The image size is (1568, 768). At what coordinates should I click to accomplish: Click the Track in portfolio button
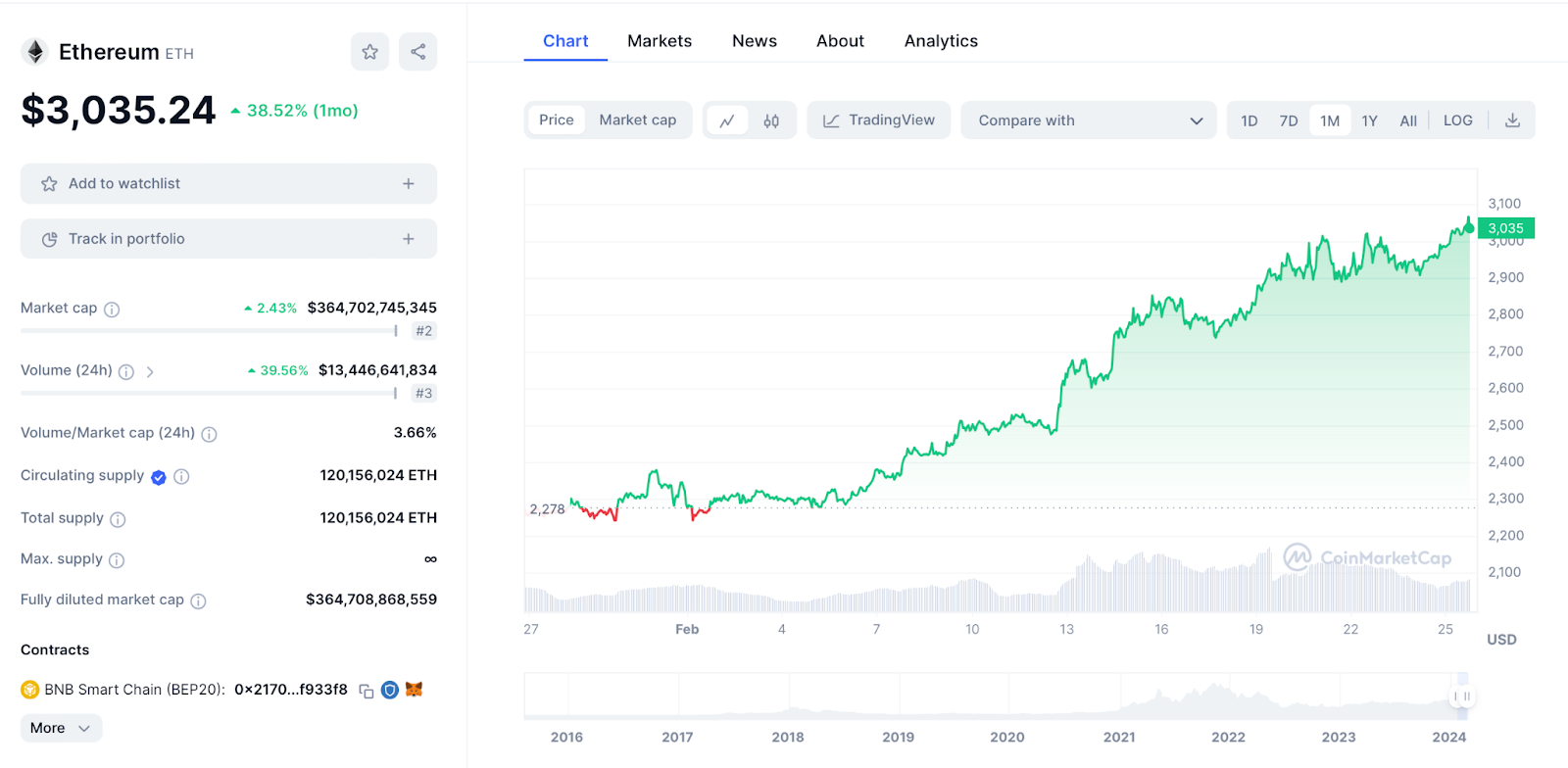click(x=228, y=239)
